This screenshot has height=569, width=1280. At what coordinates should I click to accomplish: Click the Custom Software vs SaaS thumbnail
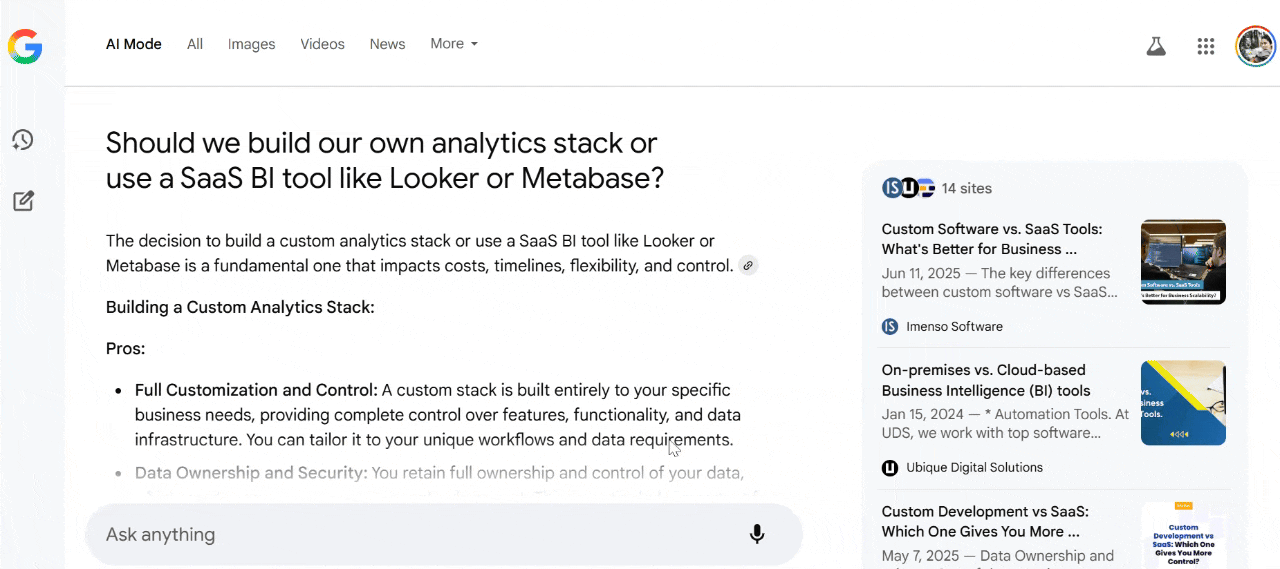point(1183,262)
